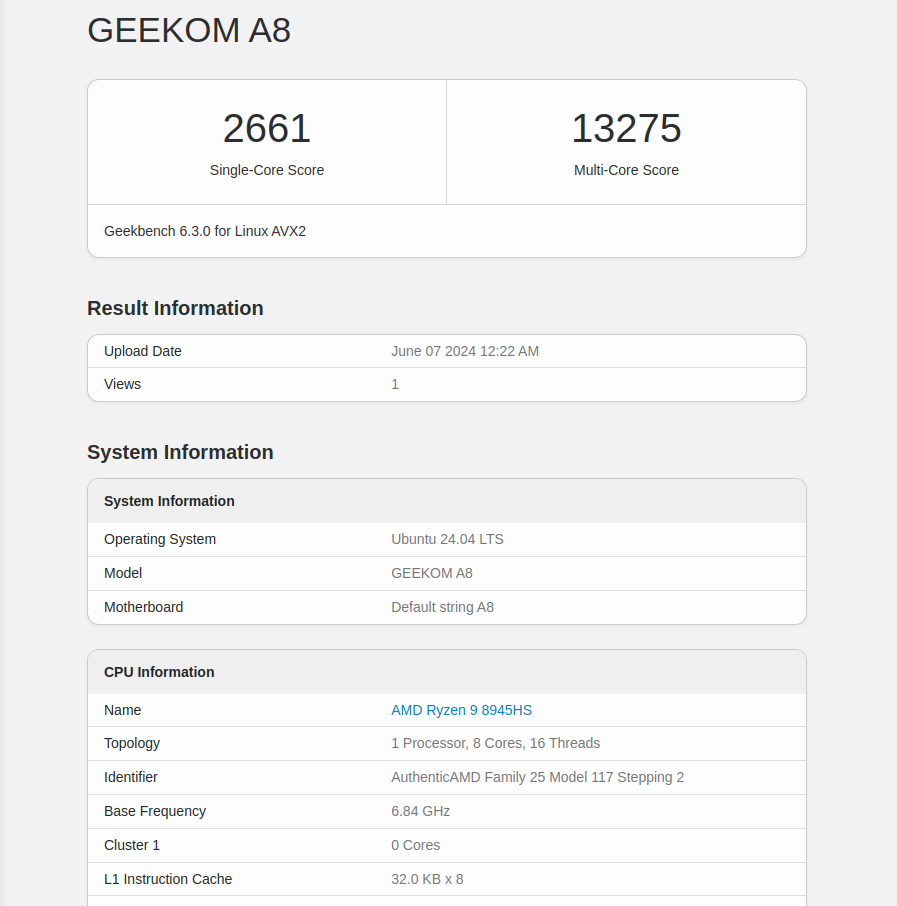Click the GEEKOM A8 page heading
The height and width of the screenshot is (906, 897).
[x=189, y=30]
